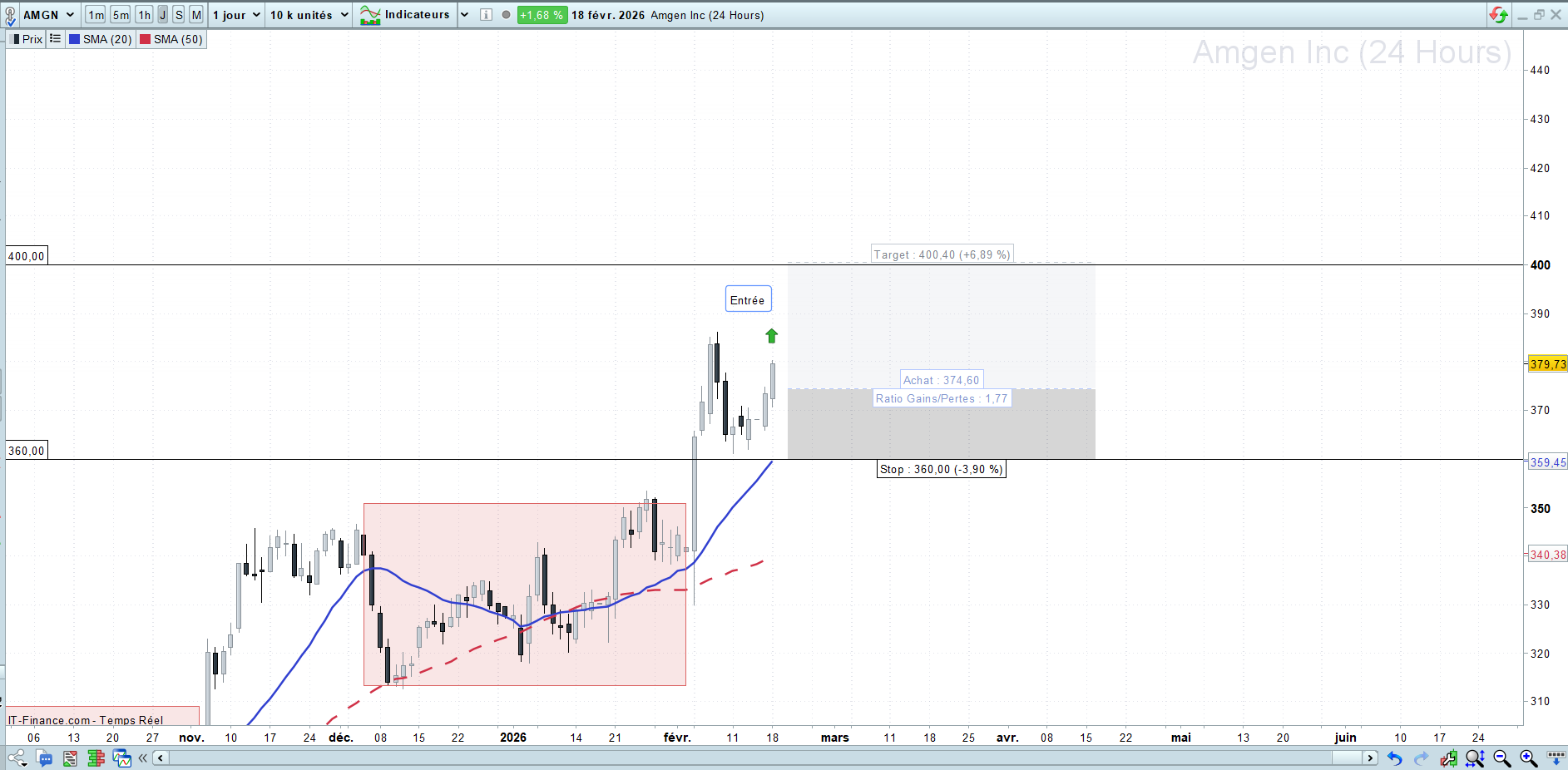The width and height of the screenshot is (1568, 770).
Task: Click the auto-fit zoom magnifier icon
Action: click(1475, 758)
